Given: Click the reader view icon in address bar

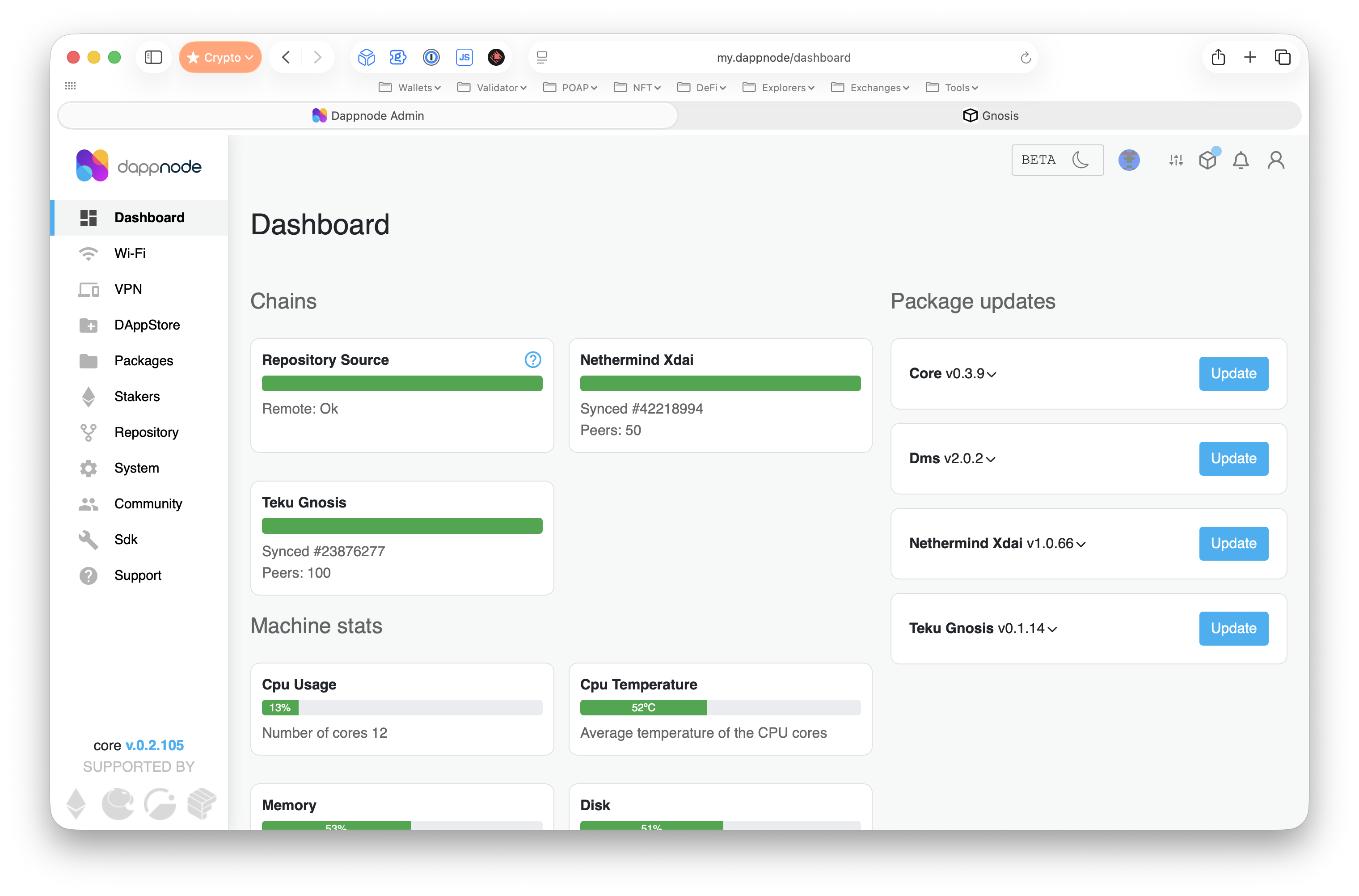Looking at the screenshot, I should pos(542,57).
